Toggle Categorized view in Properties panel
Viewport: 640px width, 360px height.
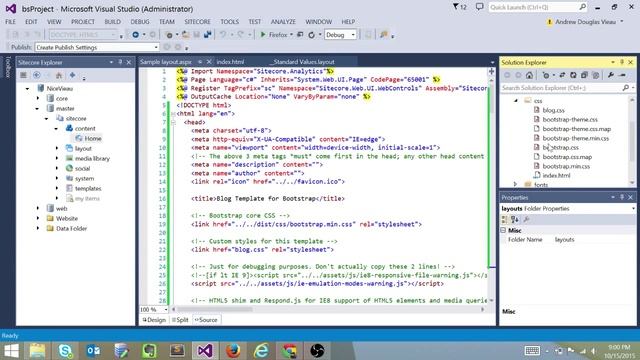click(x=504, y=220)
